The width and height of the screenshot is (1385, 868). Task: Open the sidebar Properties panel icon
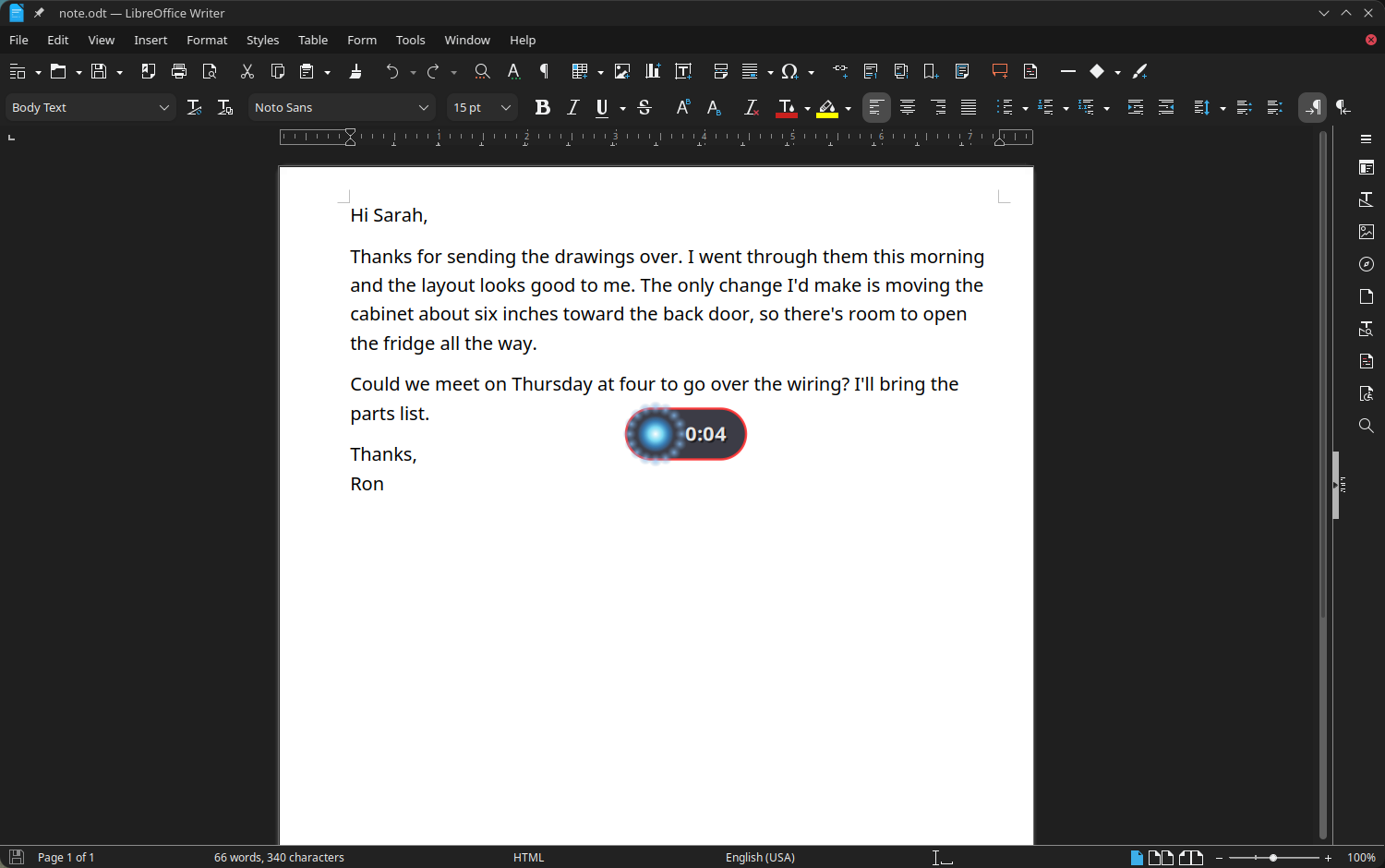click(x=1367, y=167)
